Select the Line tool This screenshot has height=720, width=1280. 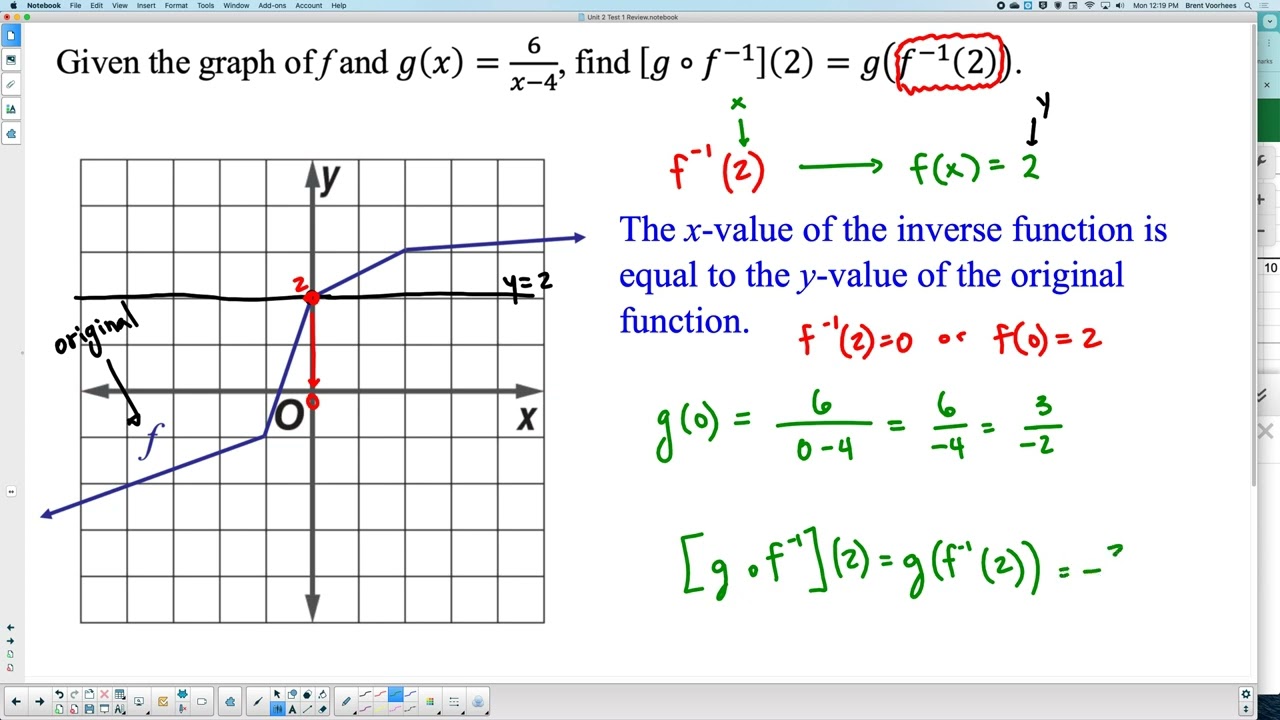coord(307,709)
